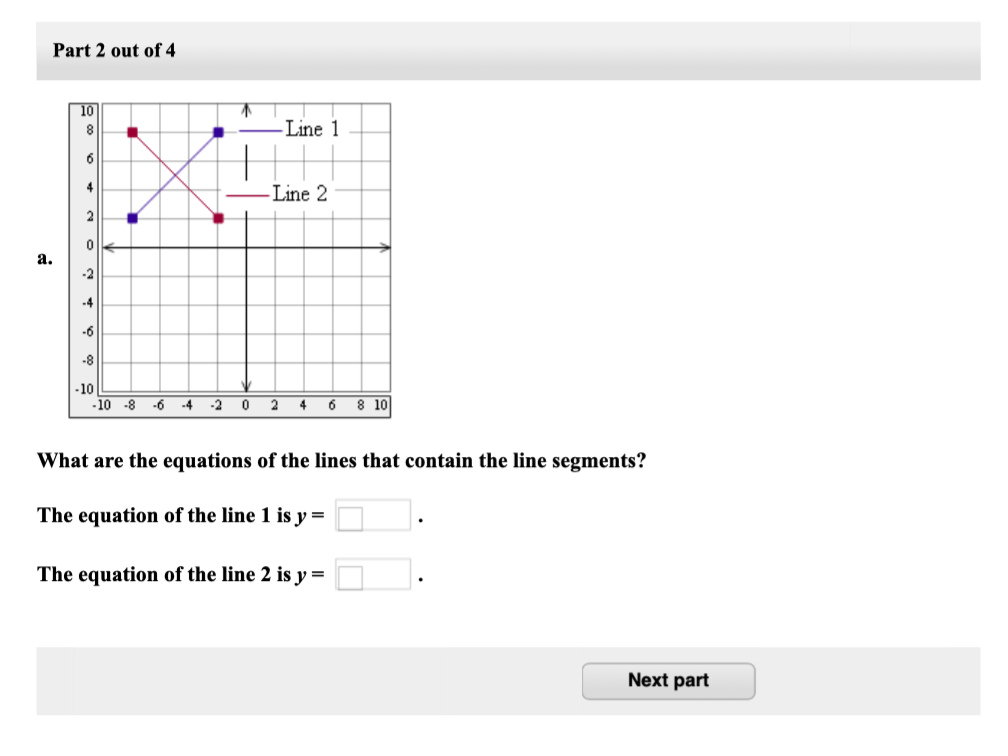Click the red square endpoint at (-8, 8)
The height and width of the screenshot is (756, 1008).
(x=131, y=131)
